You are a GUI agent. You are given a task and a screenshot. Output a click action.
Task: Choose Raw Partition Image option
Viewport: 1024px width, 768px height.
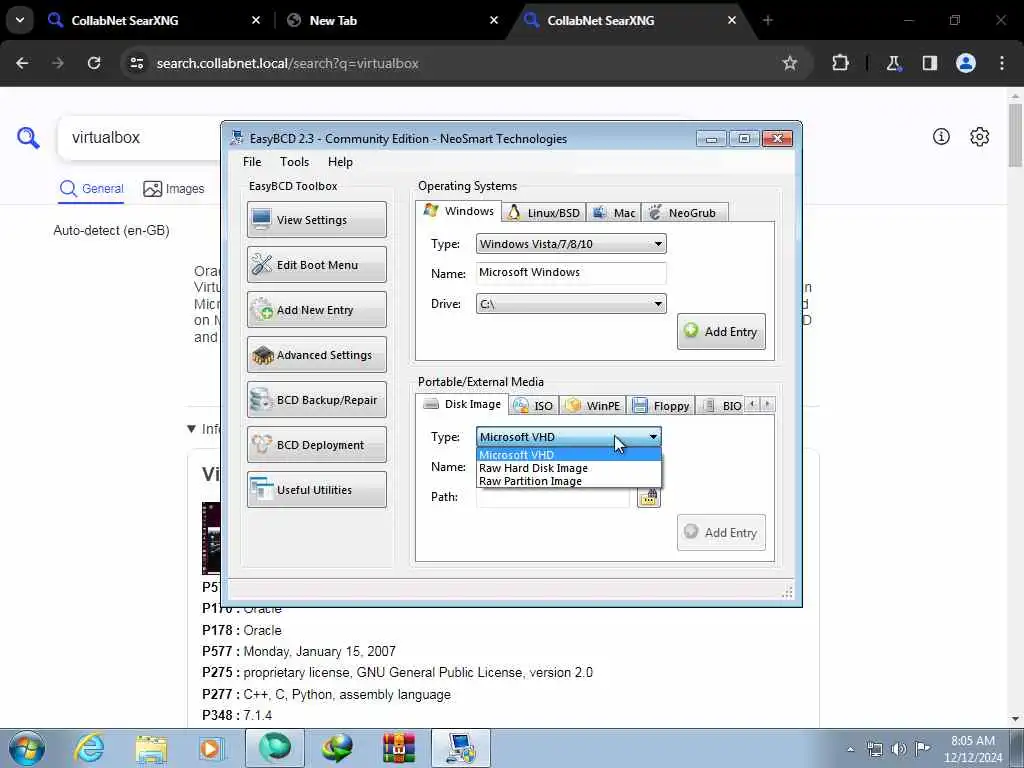[569, 481]
